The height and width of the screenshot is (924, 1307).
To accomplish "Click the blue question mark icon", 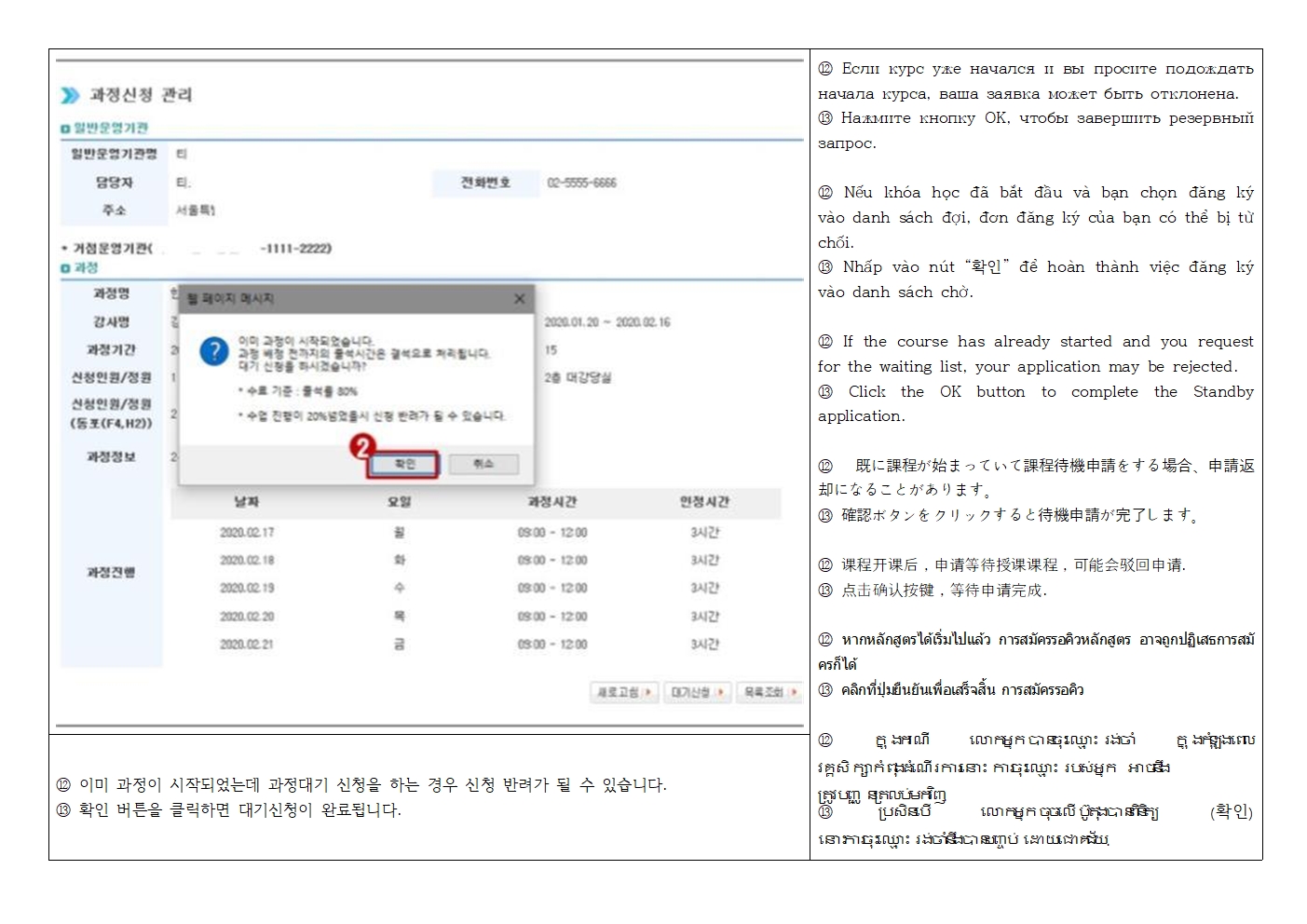I will click(x=214, y=351).
